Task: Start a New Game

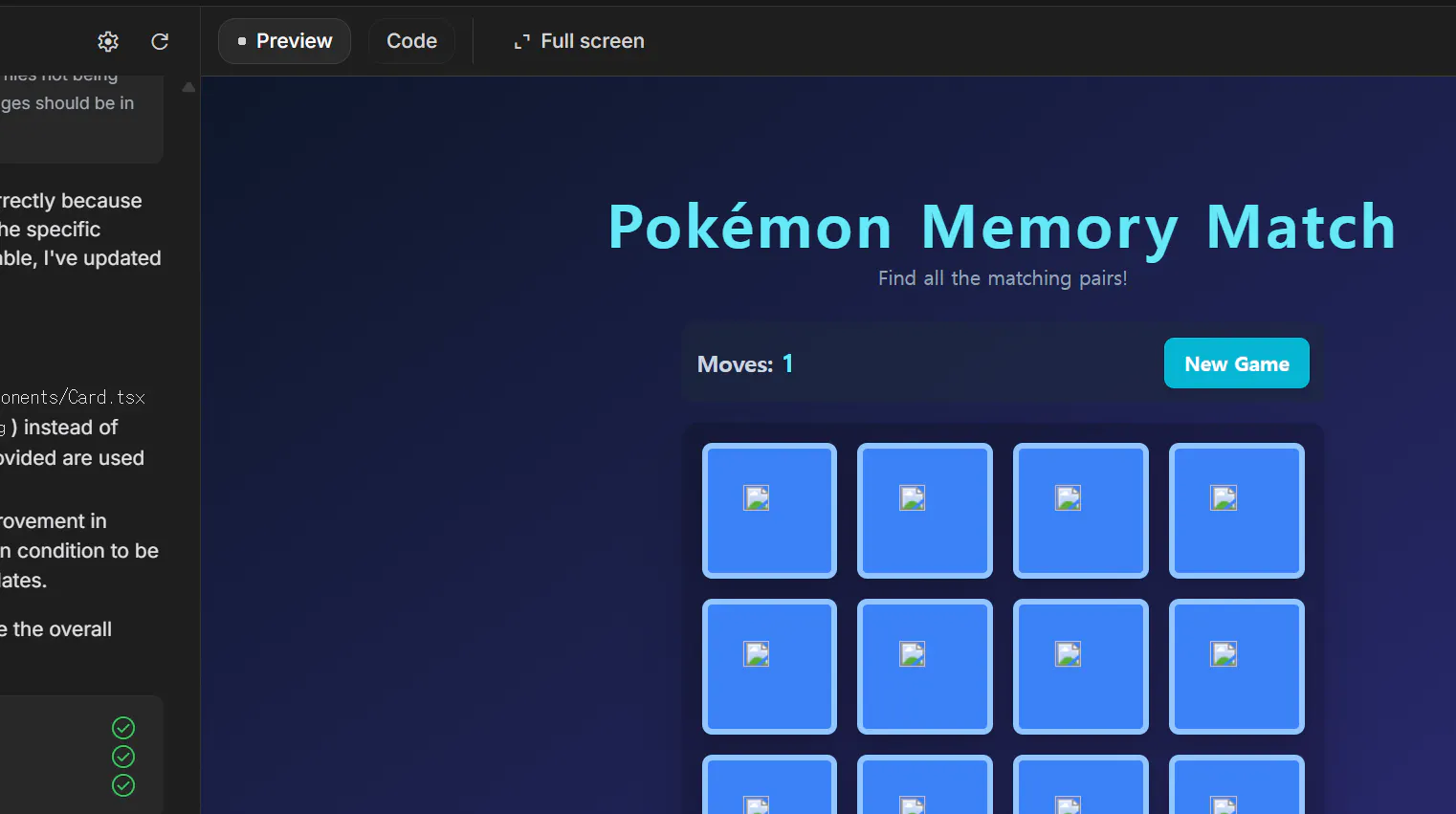Action: tap(1236, 363)
